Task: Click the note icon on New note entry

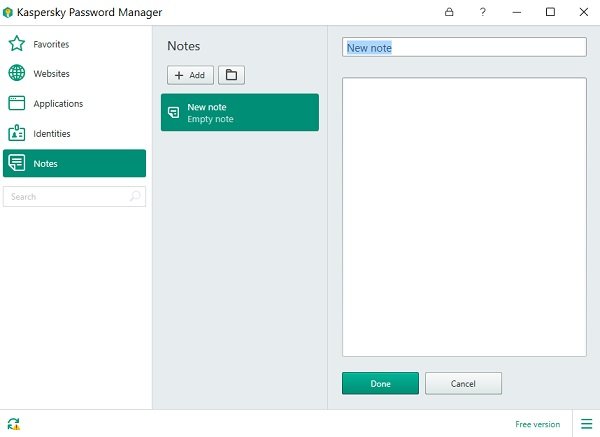Action: point(174,113)
